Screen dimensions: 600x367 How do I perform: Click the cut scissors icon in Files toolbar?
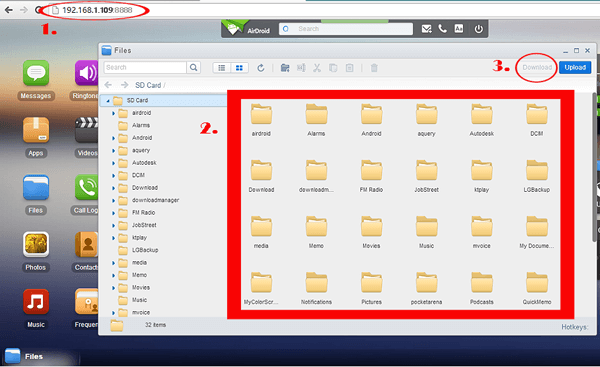317,68
